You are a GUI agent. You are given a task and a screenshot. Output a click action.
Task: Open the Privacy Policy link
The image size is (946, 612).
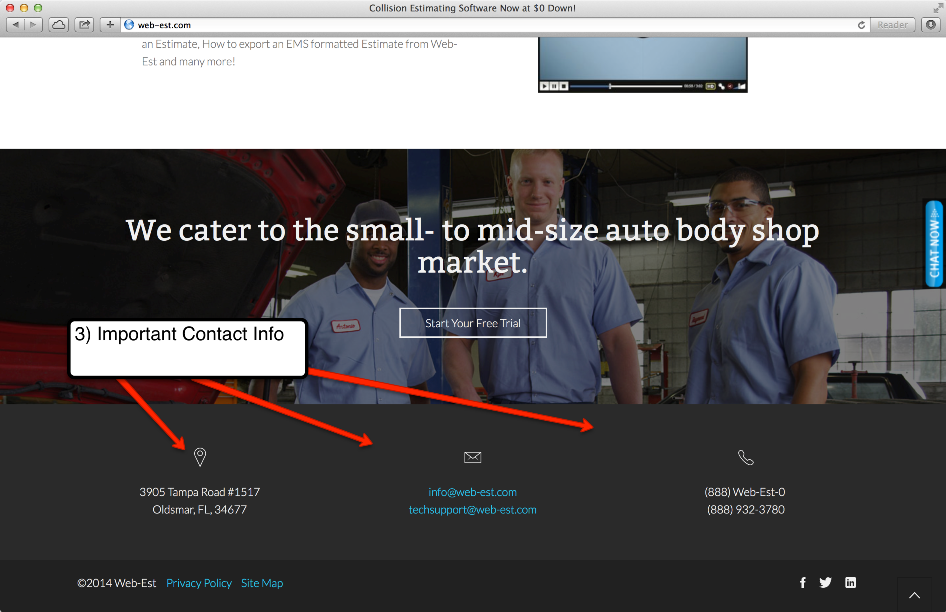coord(199,583)
